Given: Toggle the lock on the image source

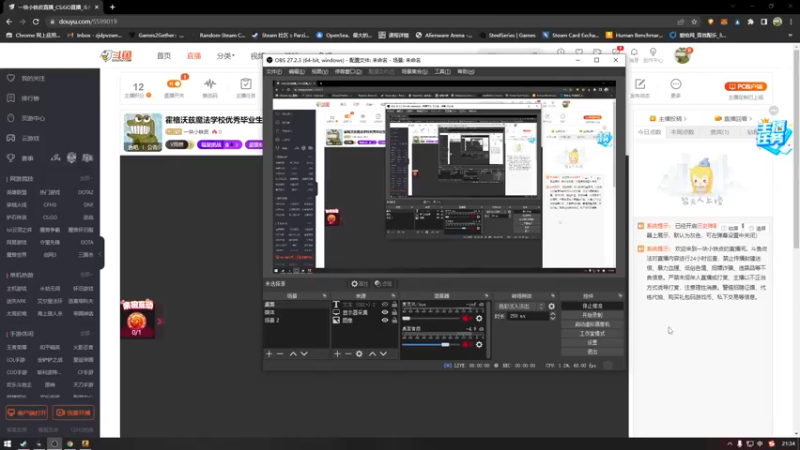Looking at the screenshot, I should tap(394, 320).
